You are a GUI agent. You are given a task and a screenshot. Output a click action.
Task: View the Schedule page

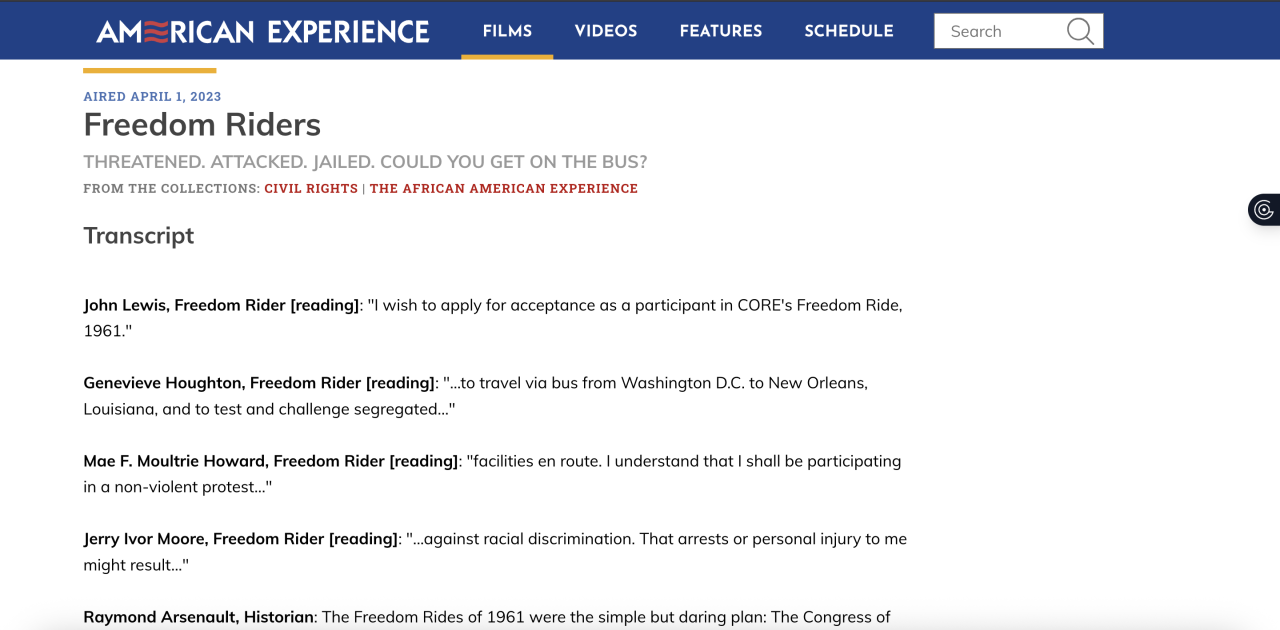(849, 31)
